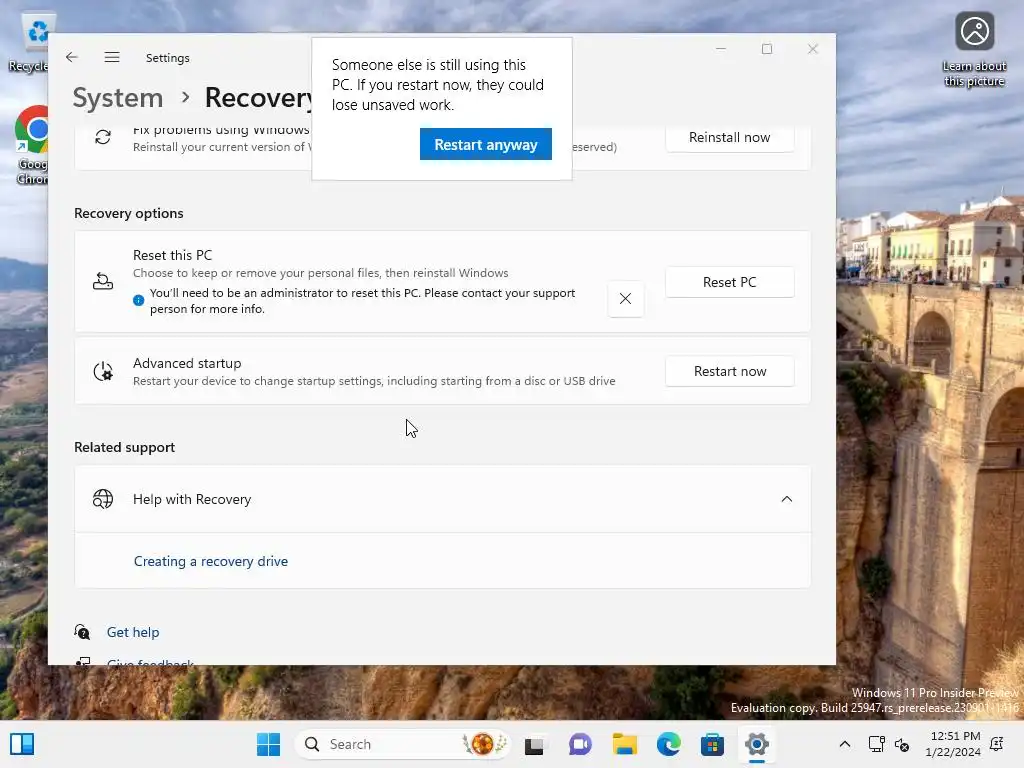
Task: Close the Settings window
Action: tap(812, 49)
